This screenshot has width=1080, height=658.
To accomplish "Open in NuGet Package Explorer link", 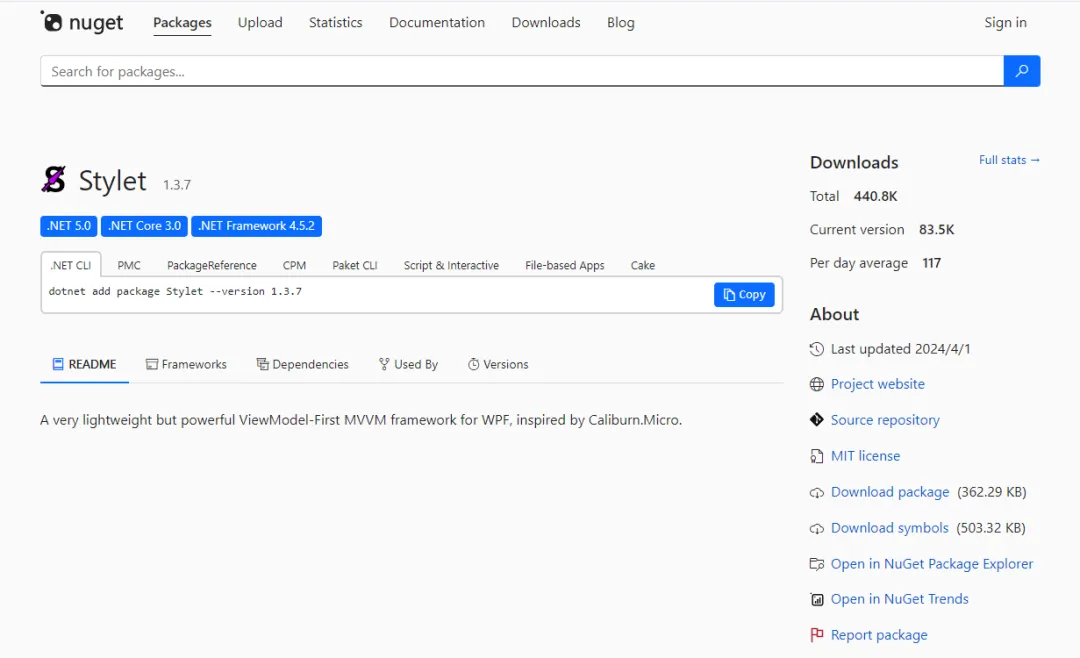I will point(932,564).
